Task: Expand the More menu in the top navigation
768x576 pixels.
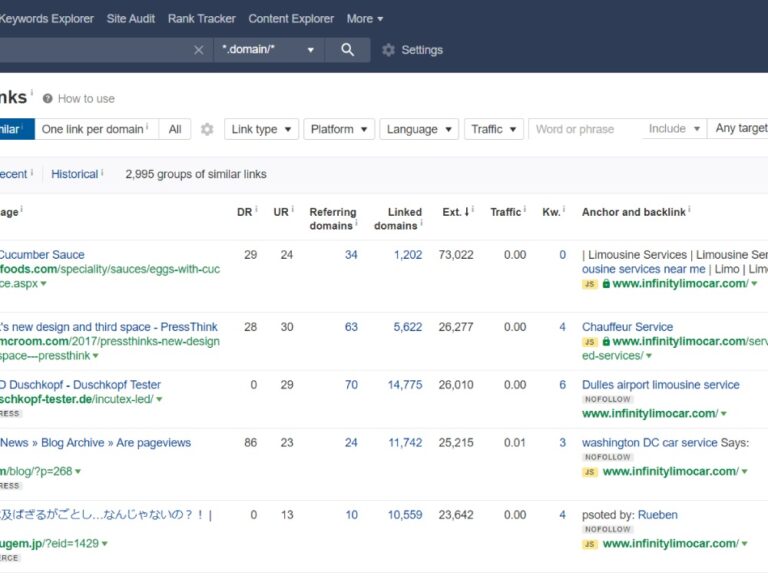Action: pos(365,19)
